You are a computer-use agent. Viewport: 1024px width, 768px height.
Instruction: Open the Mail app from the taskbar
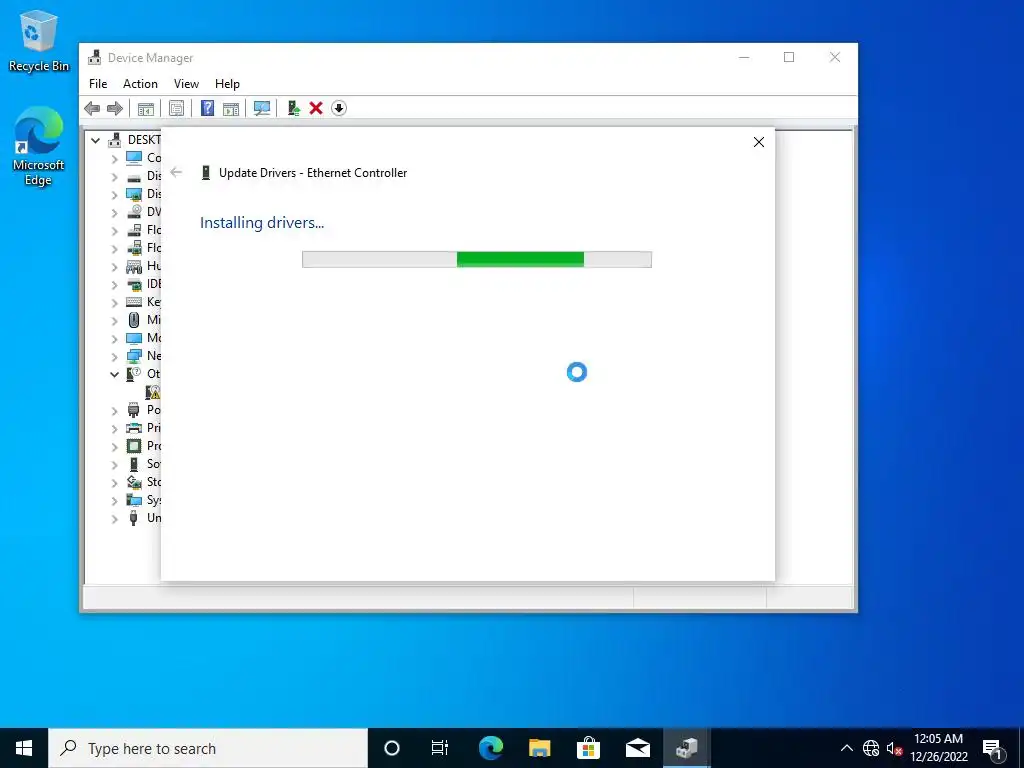637,748
